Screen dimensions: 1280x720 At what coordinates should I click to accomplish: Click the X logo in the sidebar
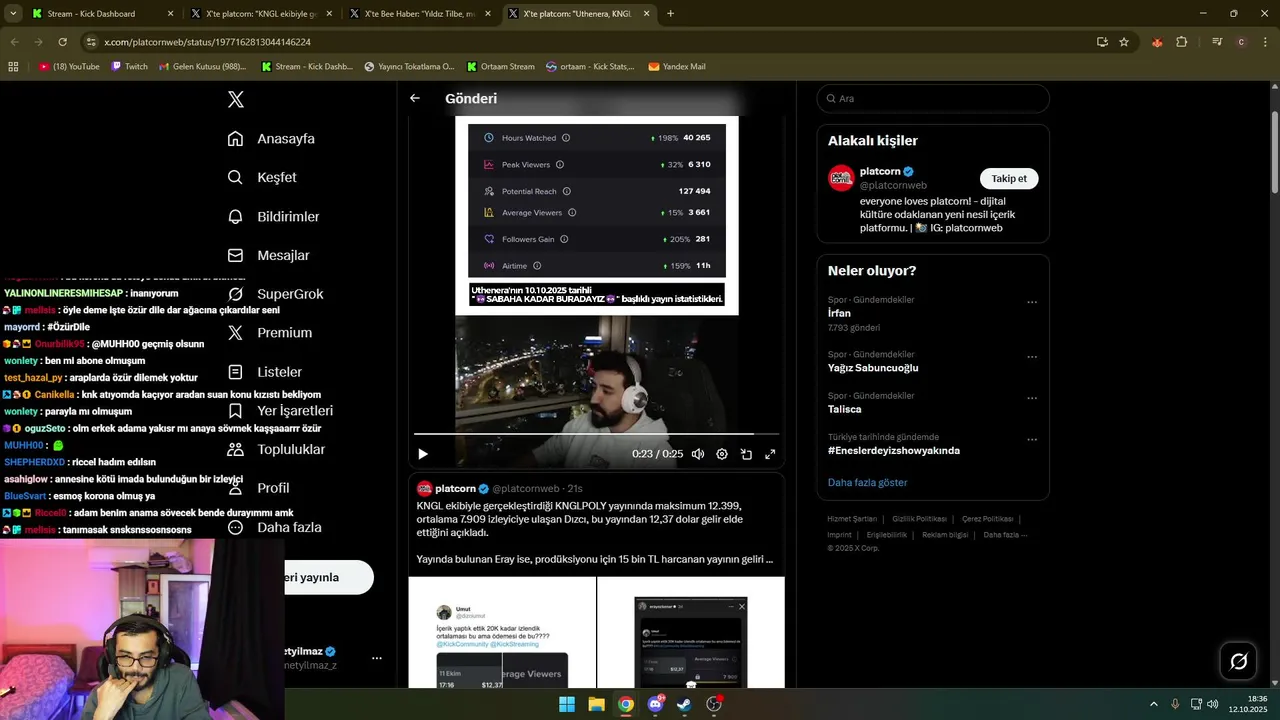tap(236, 99)
